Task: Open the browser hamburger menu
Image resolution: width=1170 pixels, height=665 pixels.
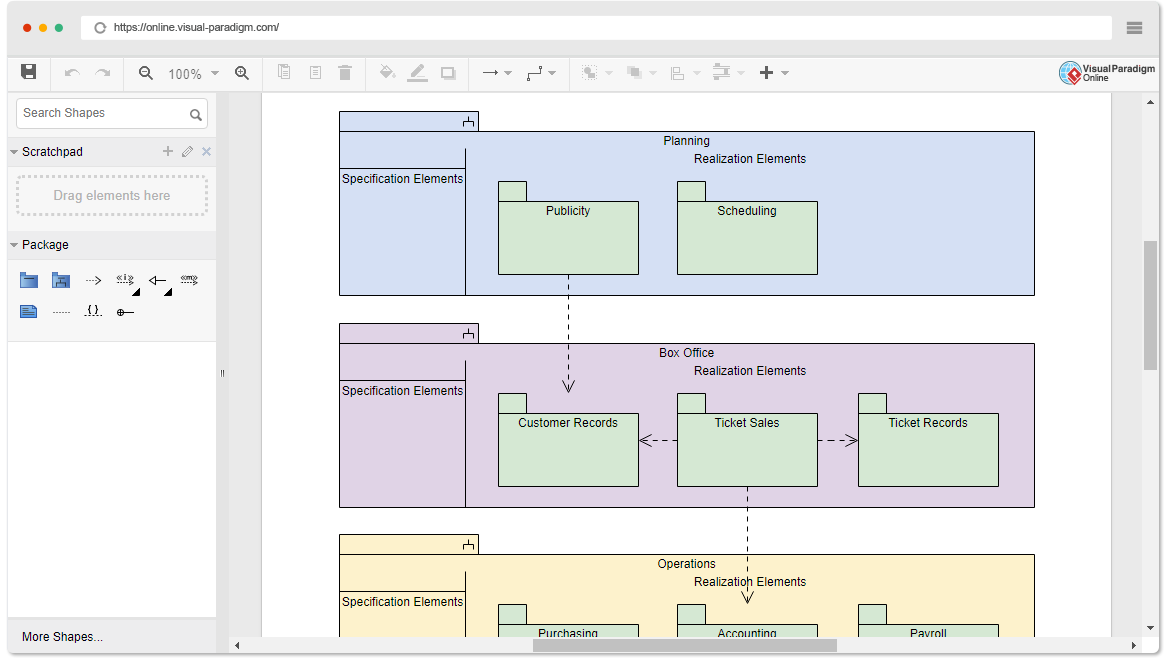Action: coord(1135,27)
